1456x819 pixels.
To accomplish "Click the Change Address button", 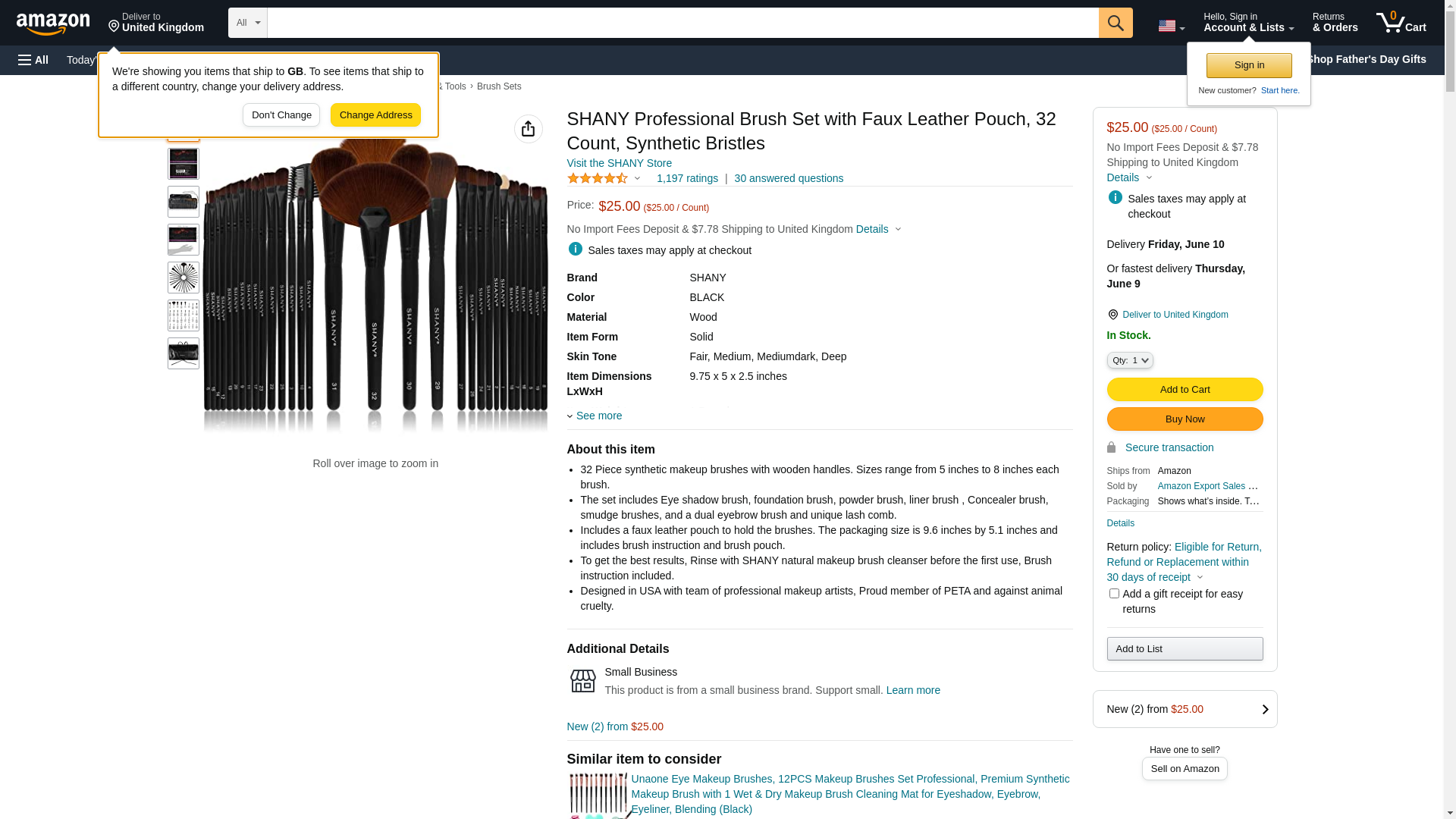I will [375, 115].
